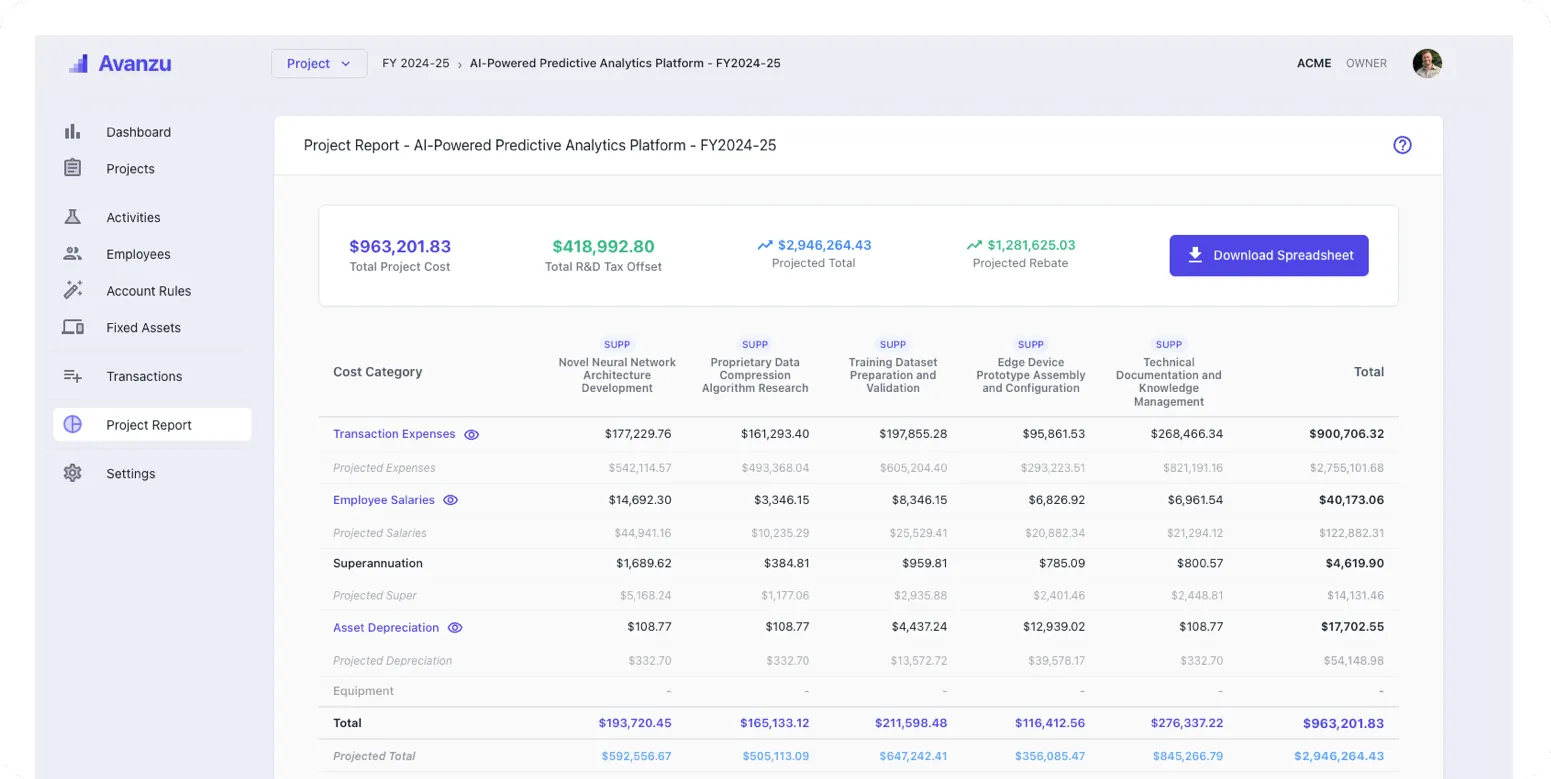Click the Fixed Assets icon
This screenshot has width=1551, height=779.
pyautogui.click(x=72, y=327)
